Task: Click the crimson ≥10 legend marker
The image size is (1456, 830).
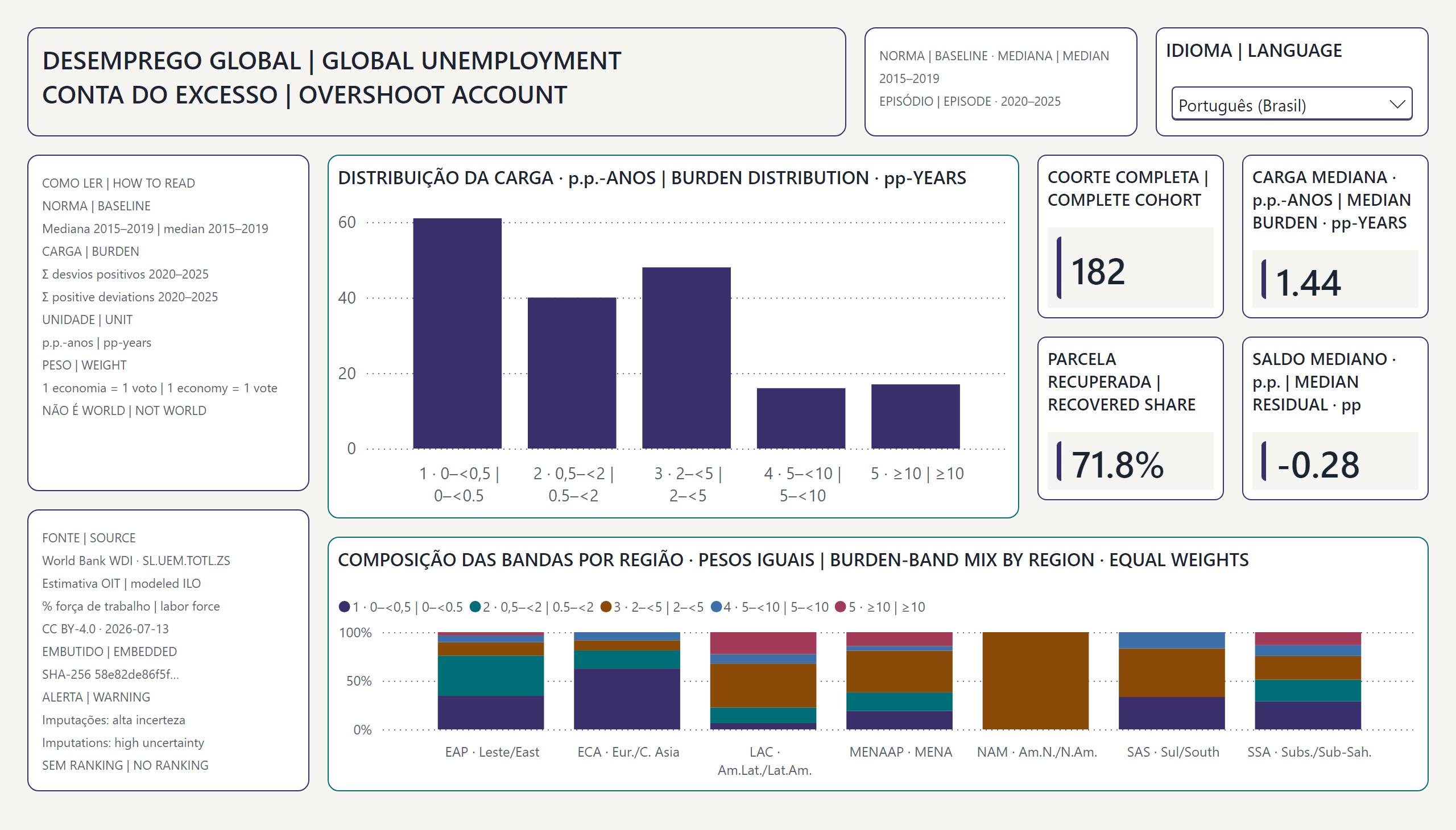Action: click(840, 607)
